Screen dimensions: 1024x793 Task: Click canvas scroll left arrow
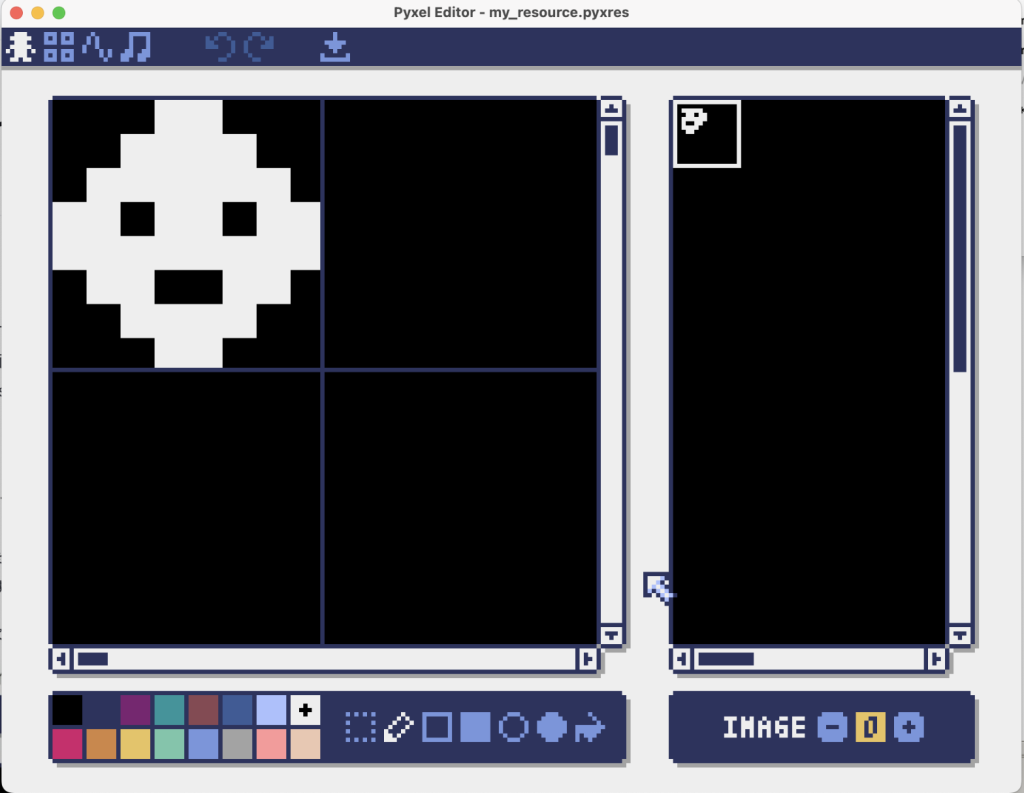point(61,659)
